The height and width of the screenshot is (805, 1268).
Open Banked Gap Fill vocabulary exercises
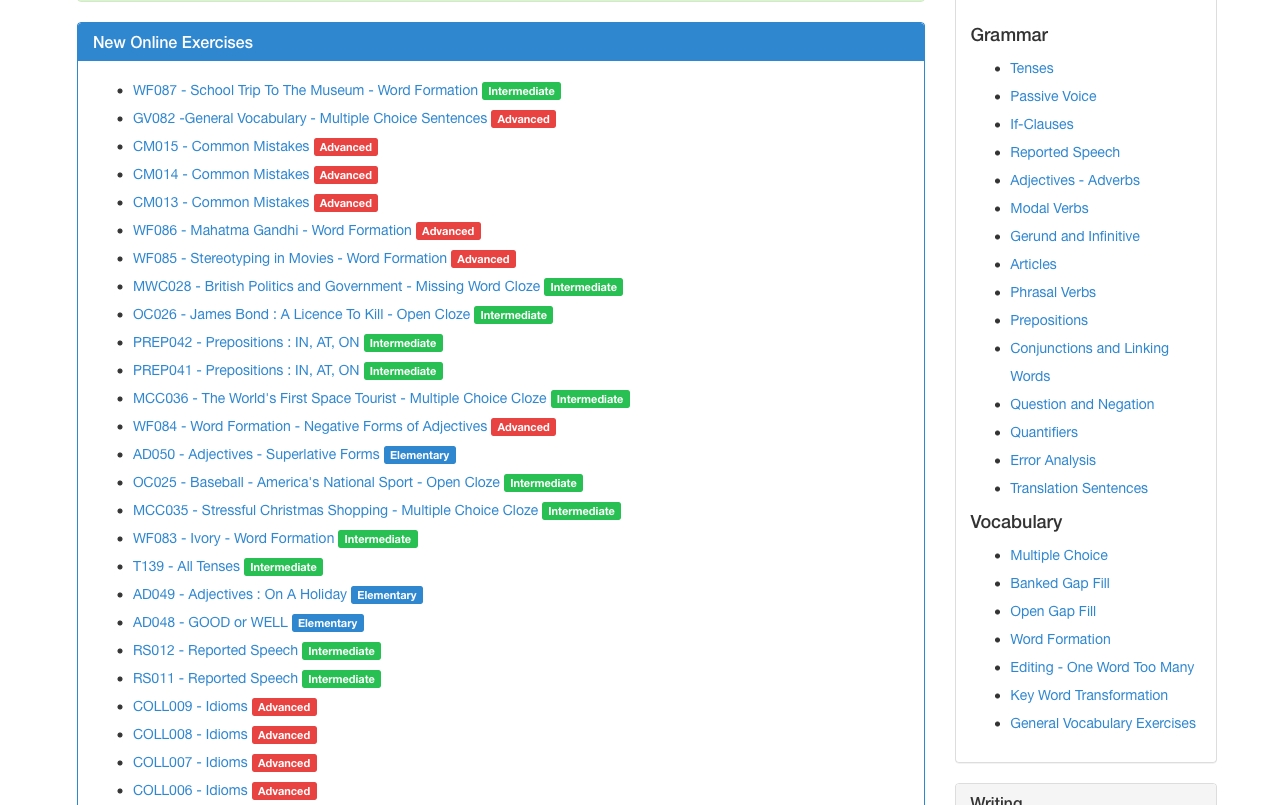(x=1059, y=583)
